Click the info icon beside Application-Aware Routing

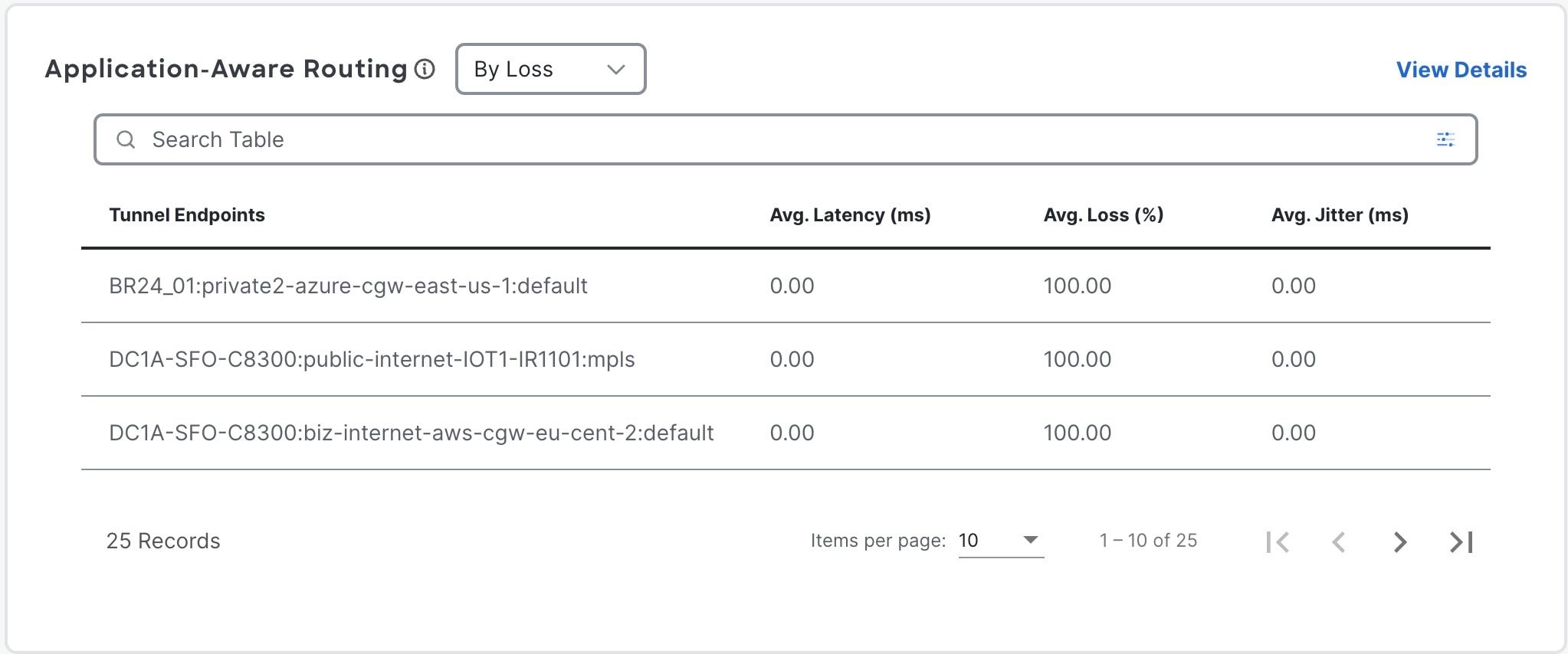pos(425,70)
